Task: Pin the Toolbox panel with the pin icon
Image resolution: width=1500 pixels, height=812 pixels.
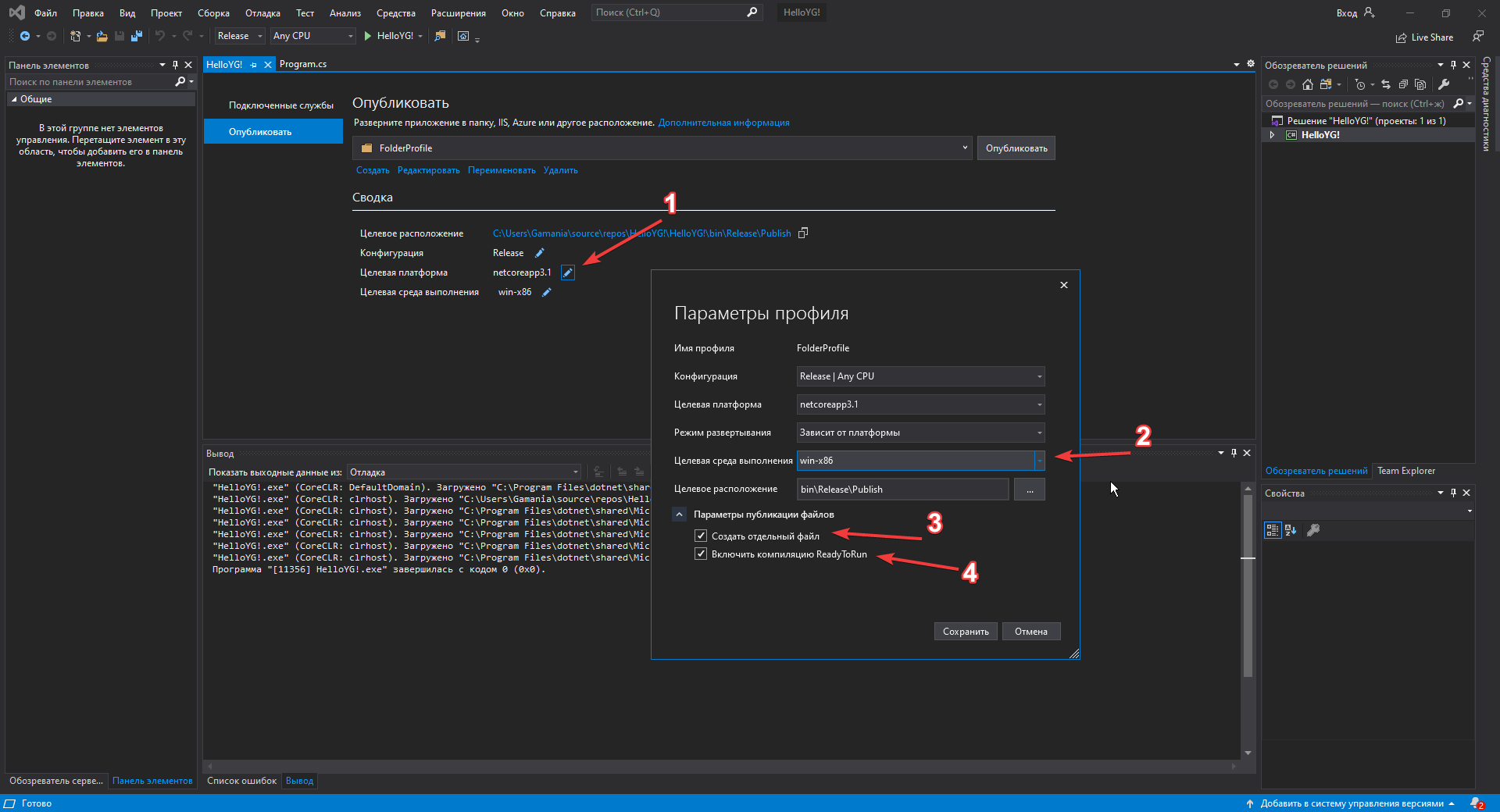Action: pos(175,65)
